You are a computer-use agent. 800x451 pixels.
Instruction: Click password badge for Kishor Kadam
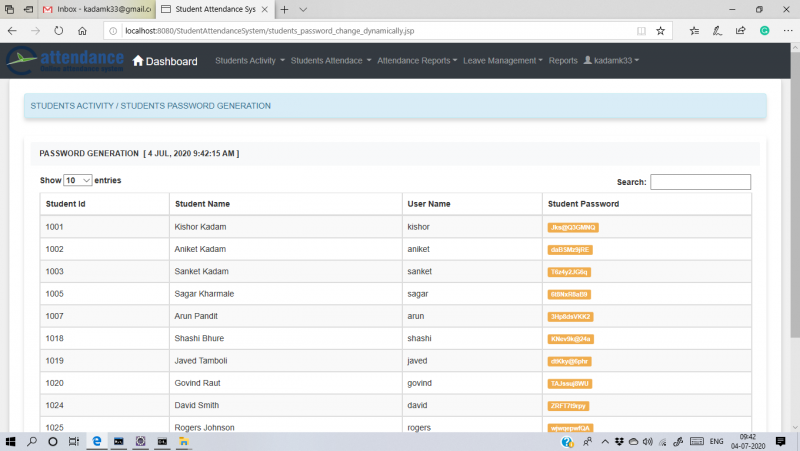[x=573, y=228]
